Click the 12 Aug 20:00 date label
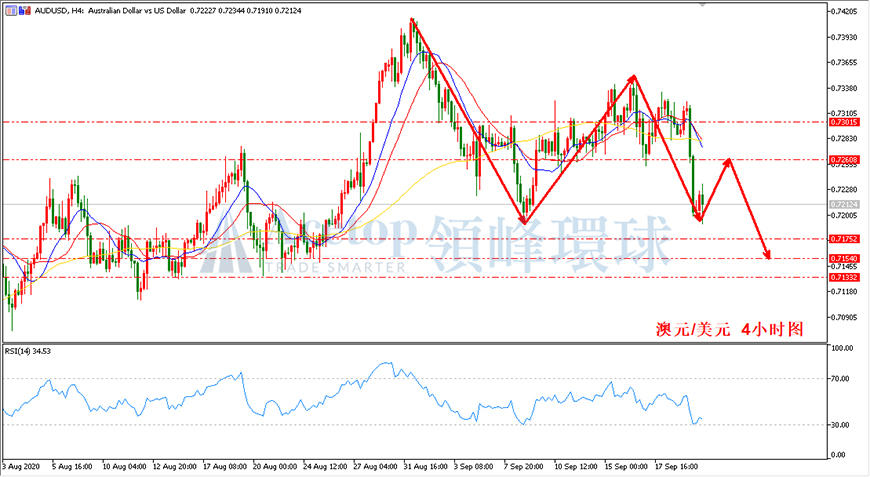This screenshot has width=870, height=477. point(174,466)
